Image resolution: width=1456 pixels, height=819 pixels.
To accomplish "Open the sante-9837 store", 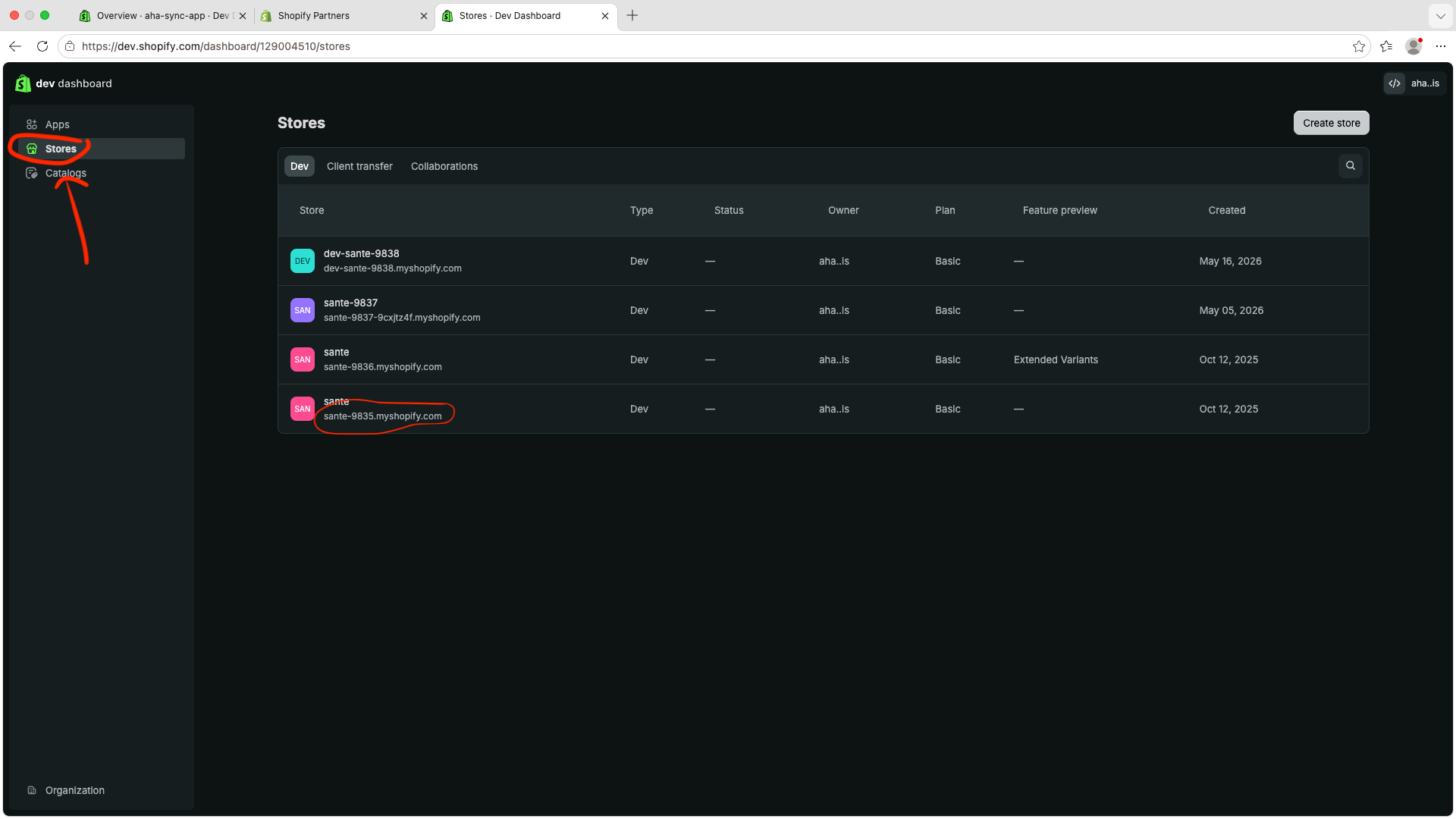I will 350,303.
